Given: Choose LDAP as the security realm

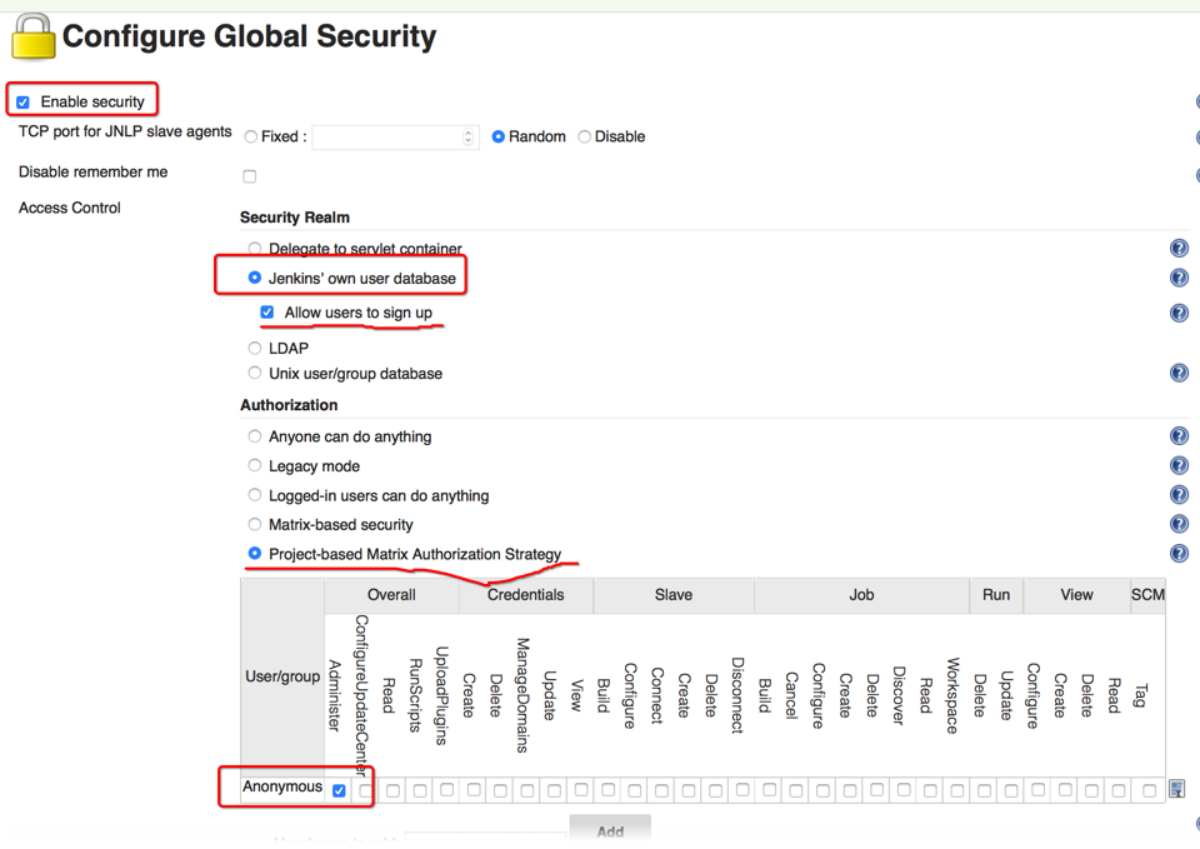Looking at the screenshot, I should [x=255, y=348].
